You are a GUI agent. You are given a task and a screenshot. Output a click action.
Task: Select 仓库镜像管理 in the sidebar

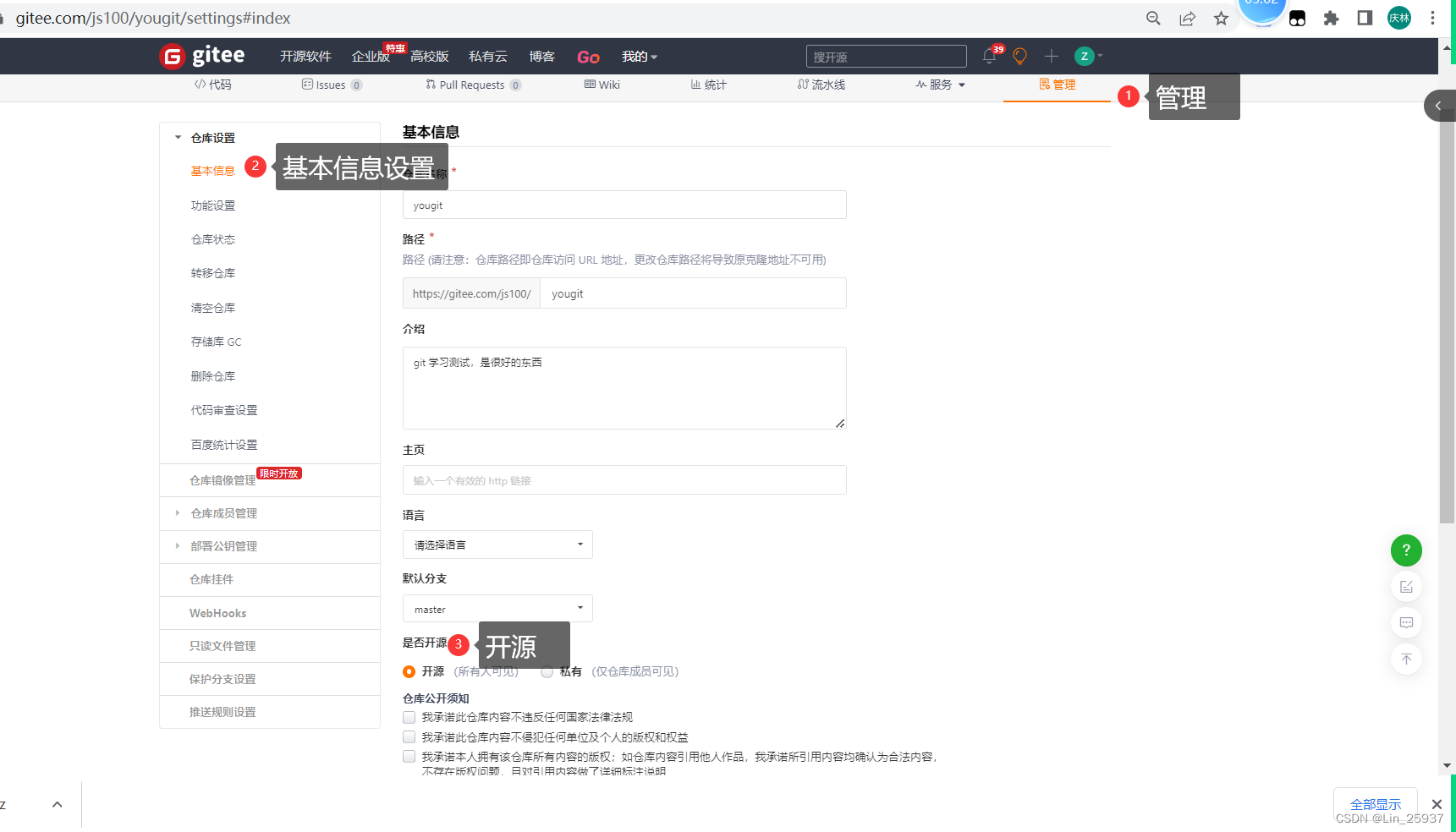point(223,480)
